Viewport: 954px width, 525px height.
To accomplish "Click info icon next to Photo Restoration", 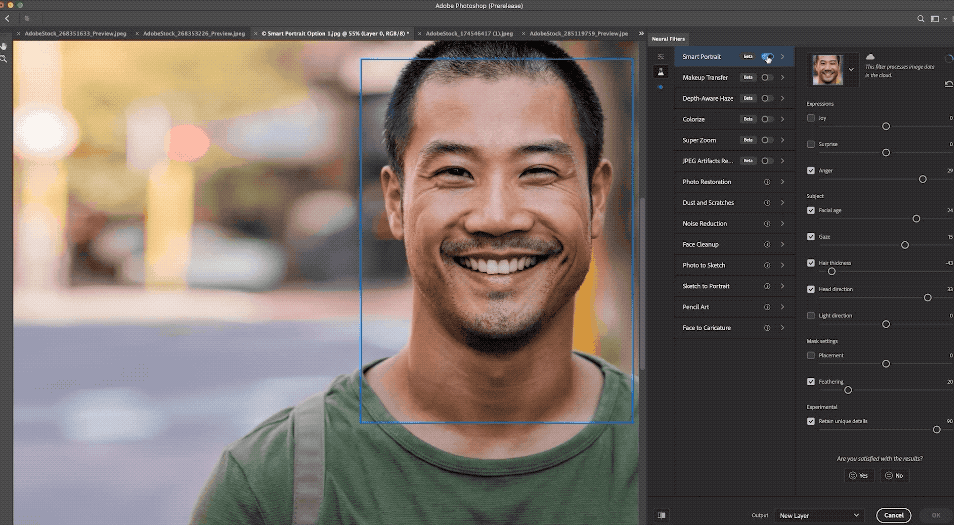I will (x=767, y=182).
